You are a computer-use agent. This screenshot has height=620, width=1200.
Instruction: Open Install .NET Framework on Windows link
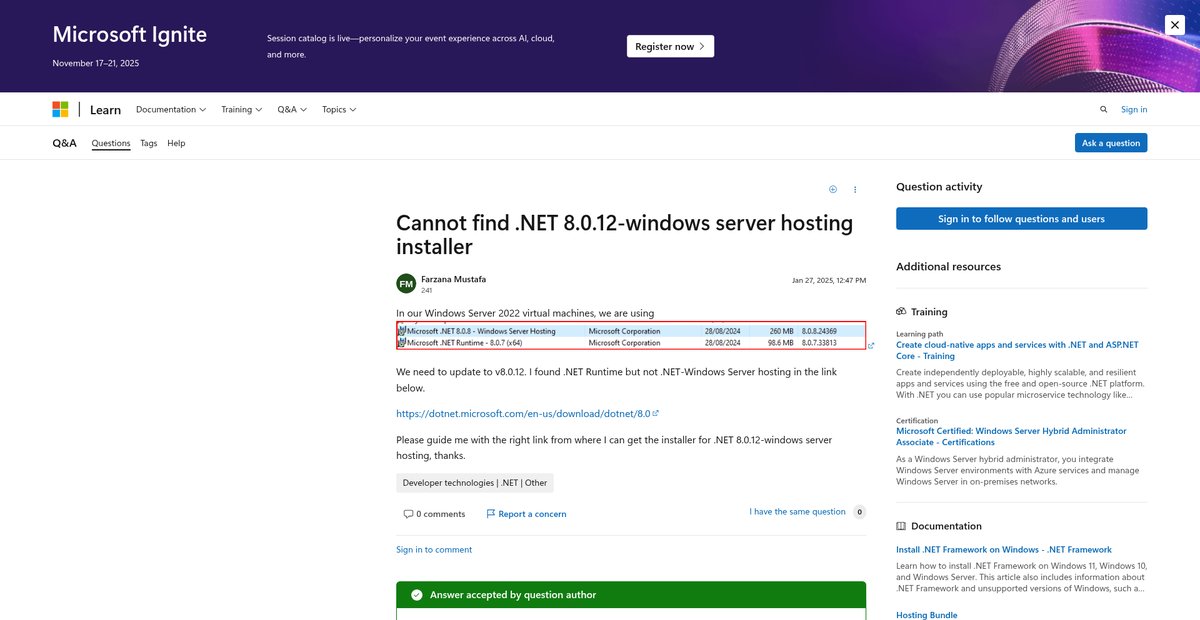pyautogui.click(x=1004, y=550)
